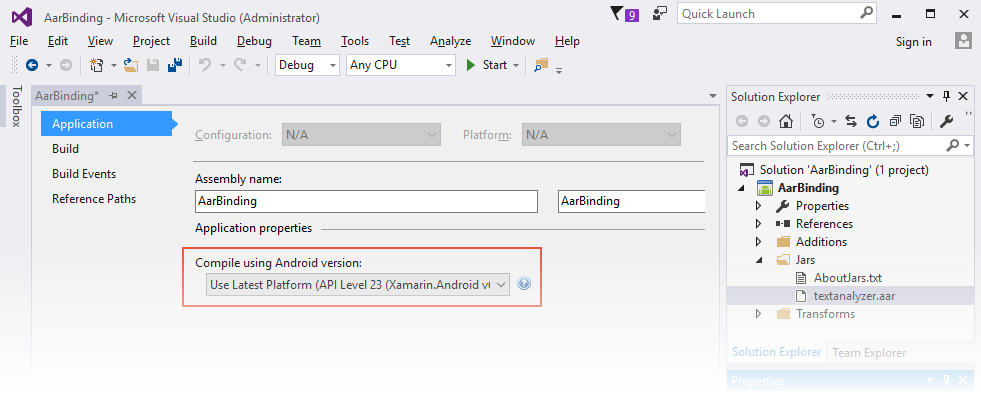981x396 pixels.
Task: Open Compile using Android version dropdown
Action: pyautogui.click(x=358, y=285)
